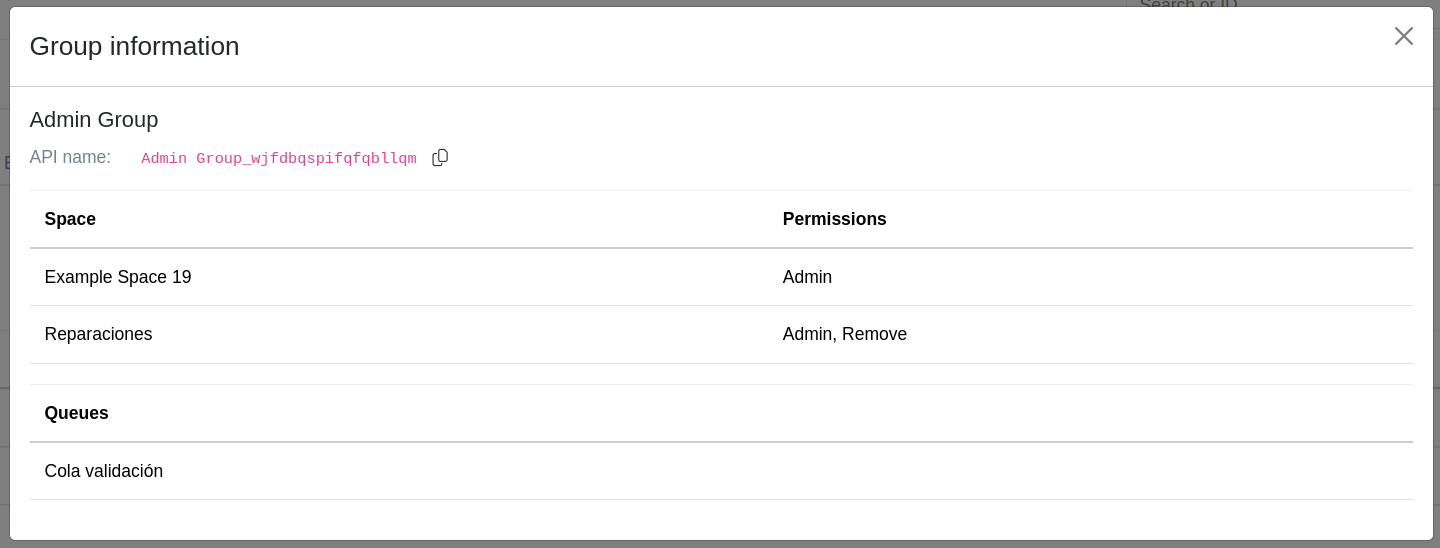The height and width of the screenshot is (548, 1440).
Task: Select the Example Space 19 entry
Action: pyautogui.click(x=118, y=277)
